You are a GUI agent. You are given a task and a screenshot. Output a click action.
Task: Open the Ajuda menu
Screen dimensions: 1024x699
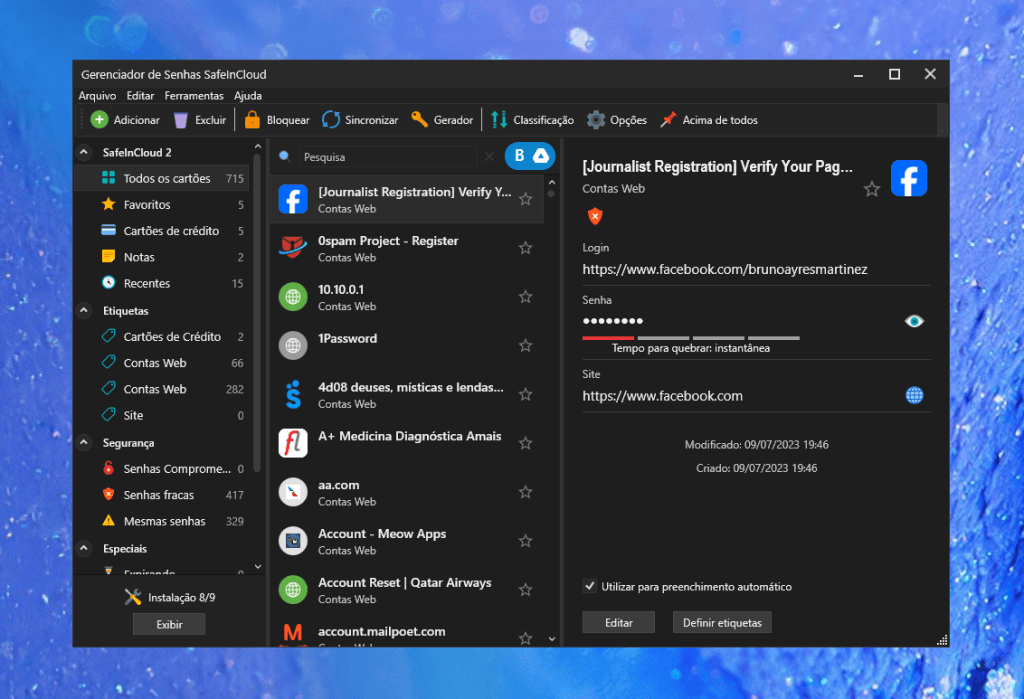coord(248,95)
